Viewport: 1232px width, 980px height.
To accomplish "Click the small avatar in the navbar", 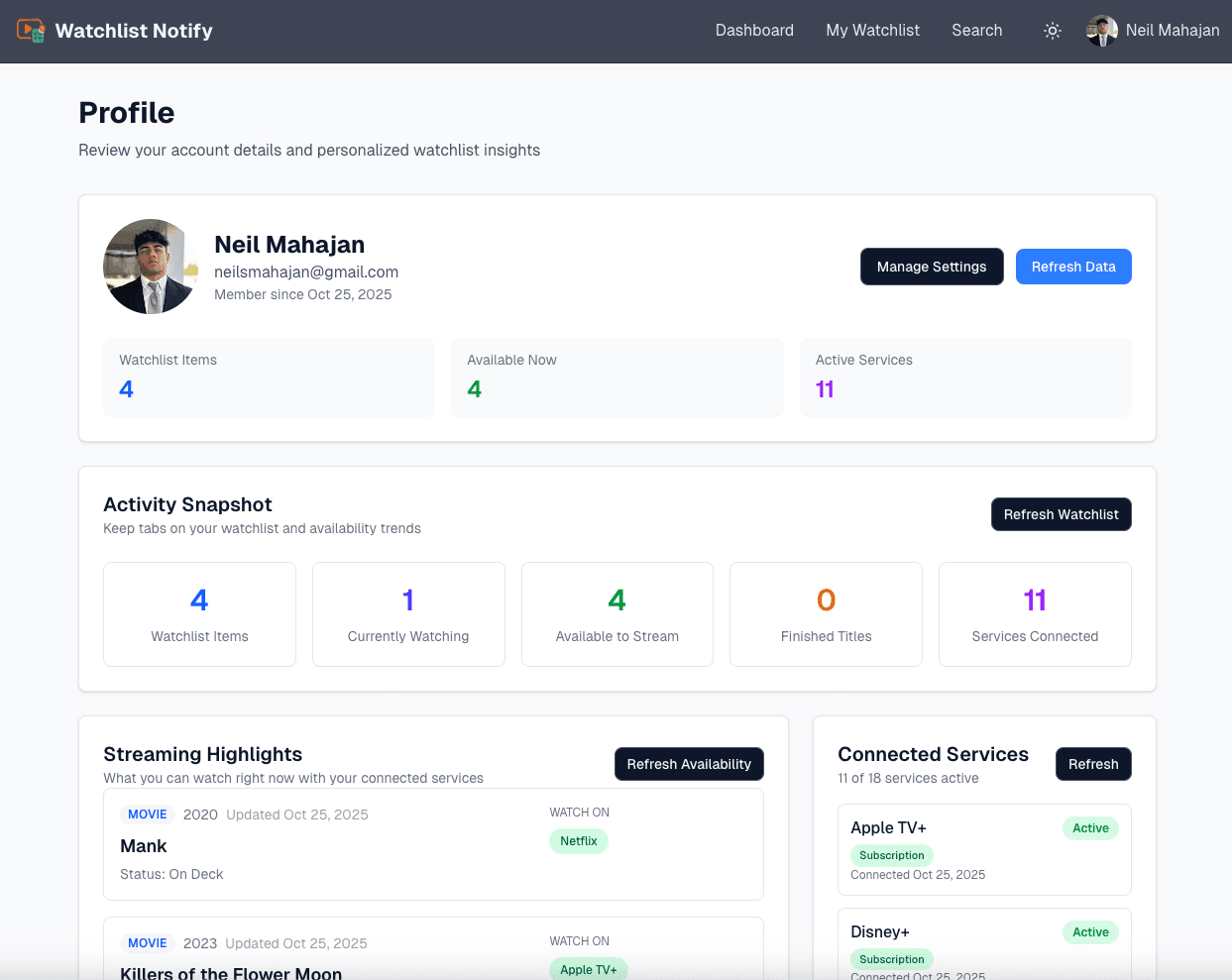I will [1101, 31].
